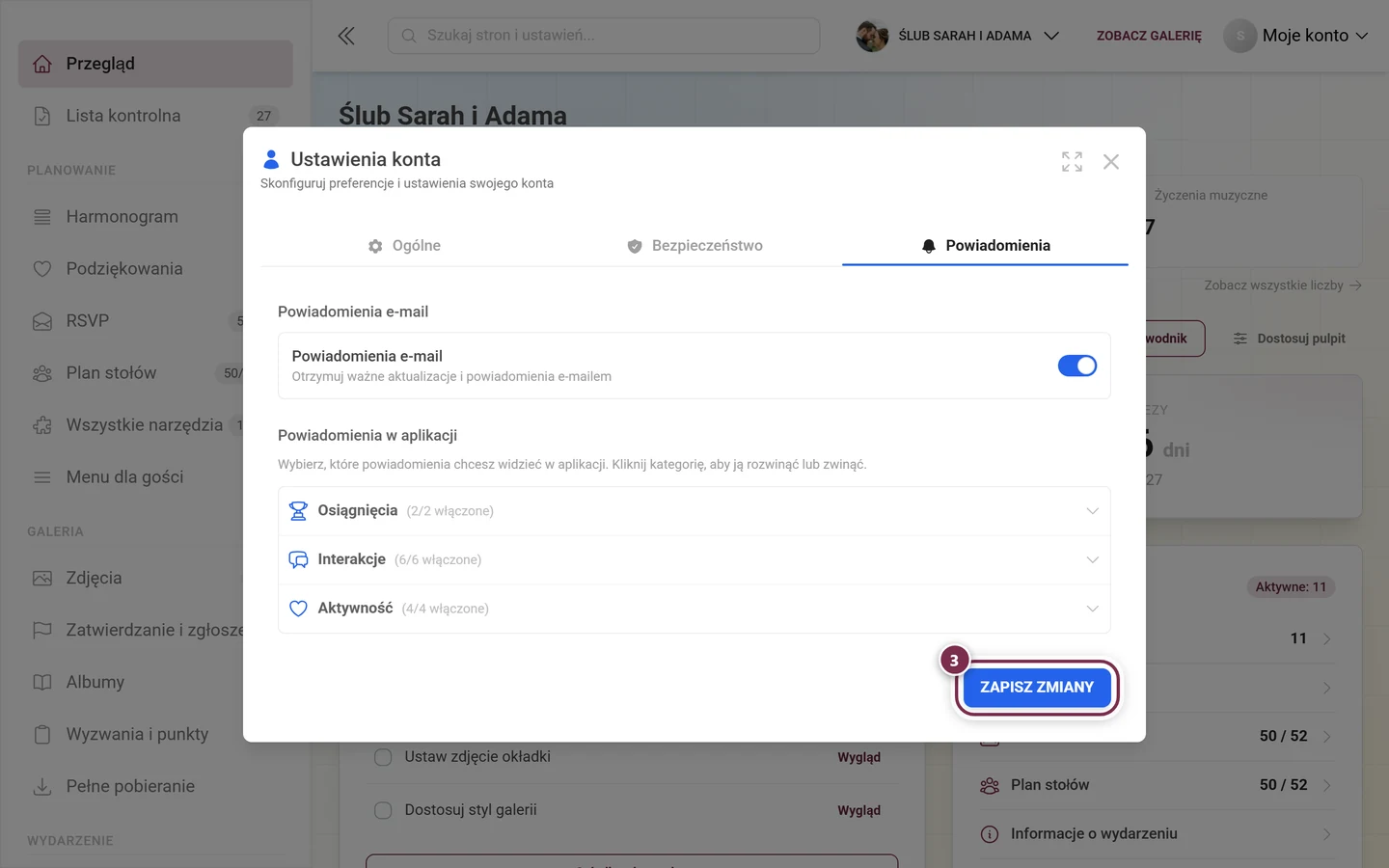Screen dimensions: 1389x868
Task: Switch to the Bezpieczeństwo tab
Action: click(694, 246)
